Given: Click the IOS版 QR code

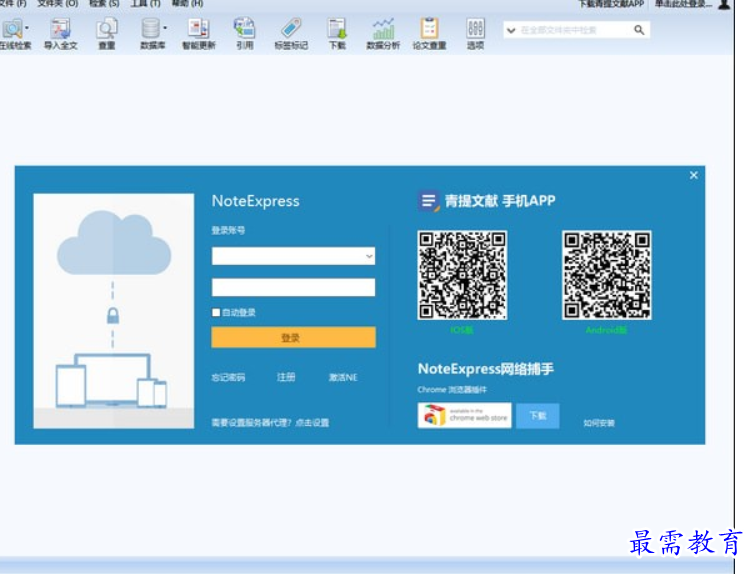Looking at the screenshot, I should pos(462,275).
